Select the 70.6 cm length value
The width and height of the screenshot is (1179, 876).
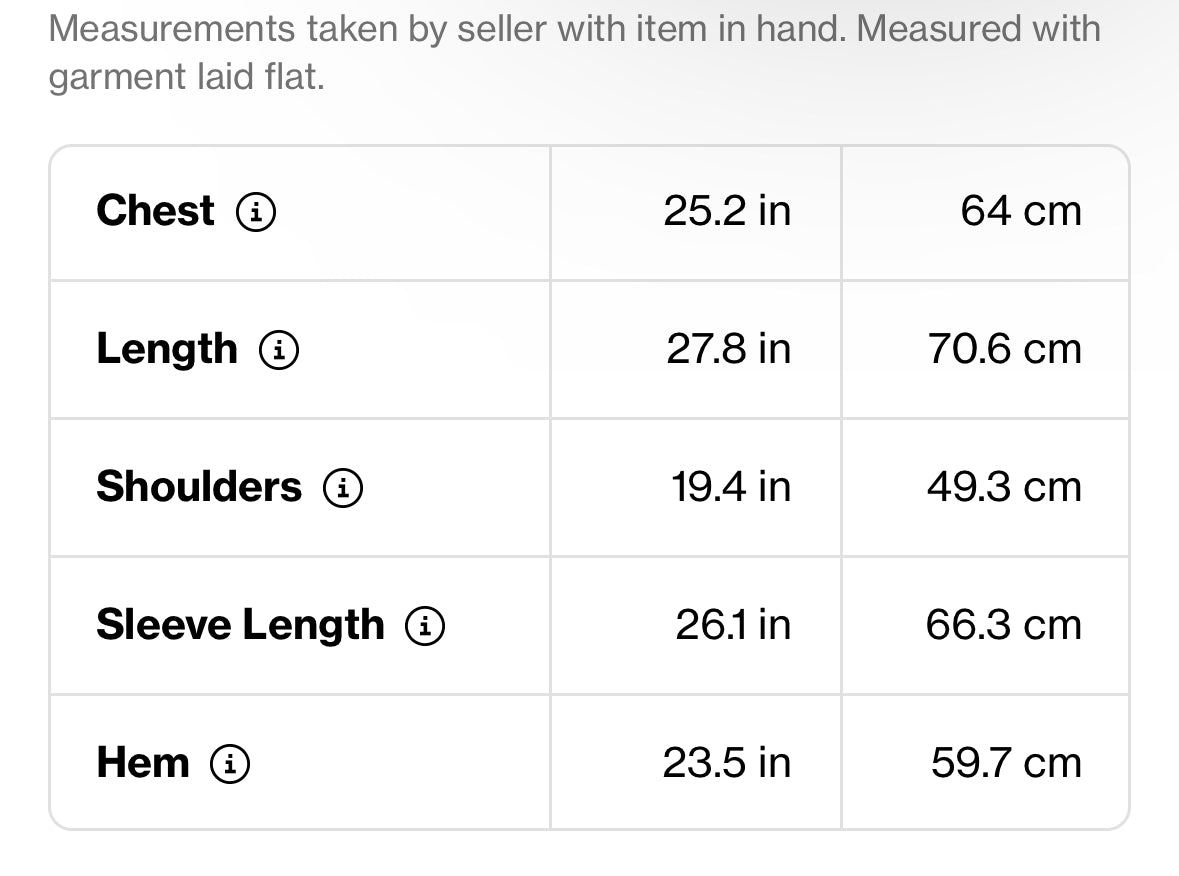[x=1005, y=349]
